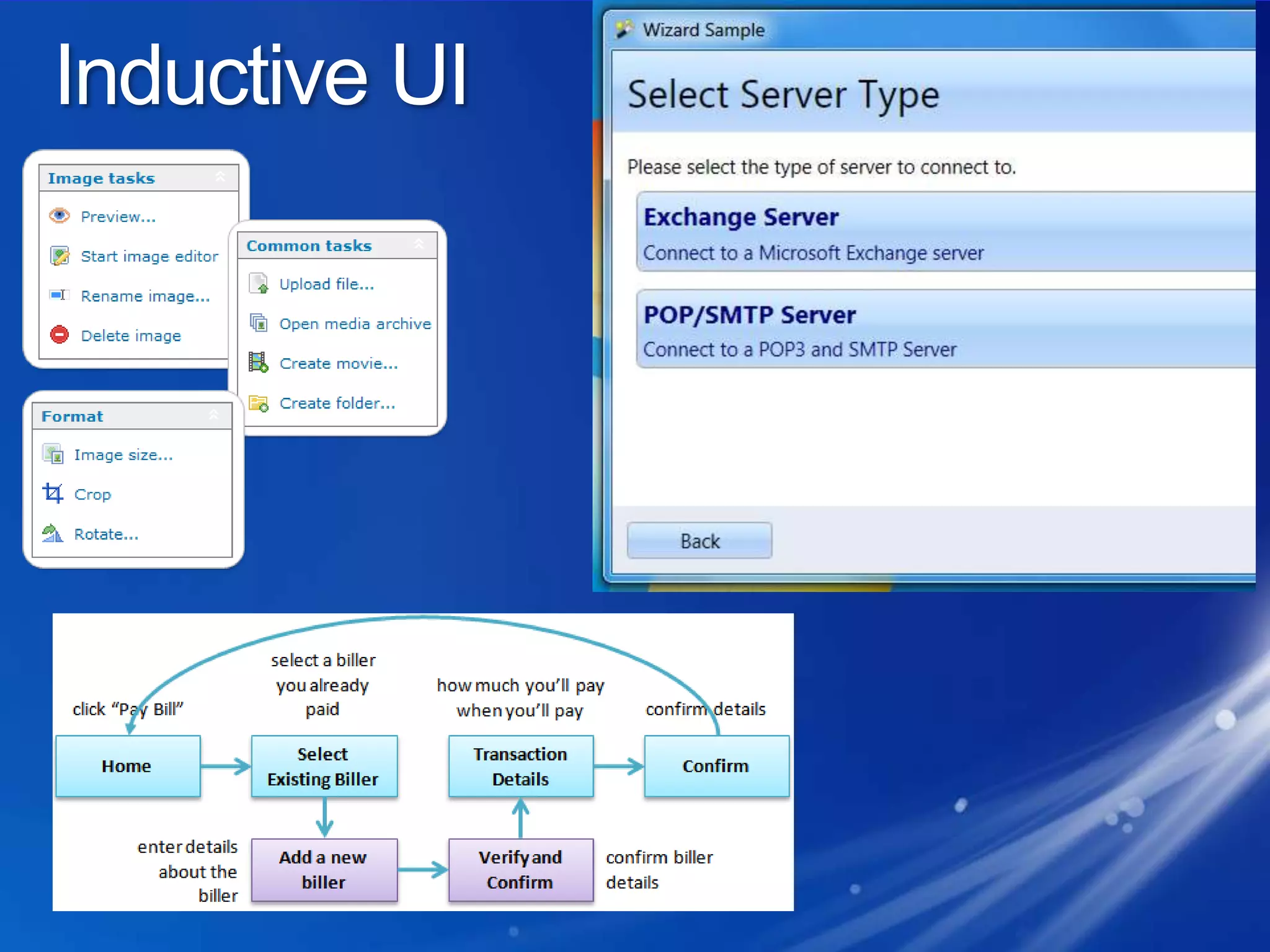Viewport: 1270px width, 952px height.
Task: Click the Start image editor icon
Action: click(60, 255)
